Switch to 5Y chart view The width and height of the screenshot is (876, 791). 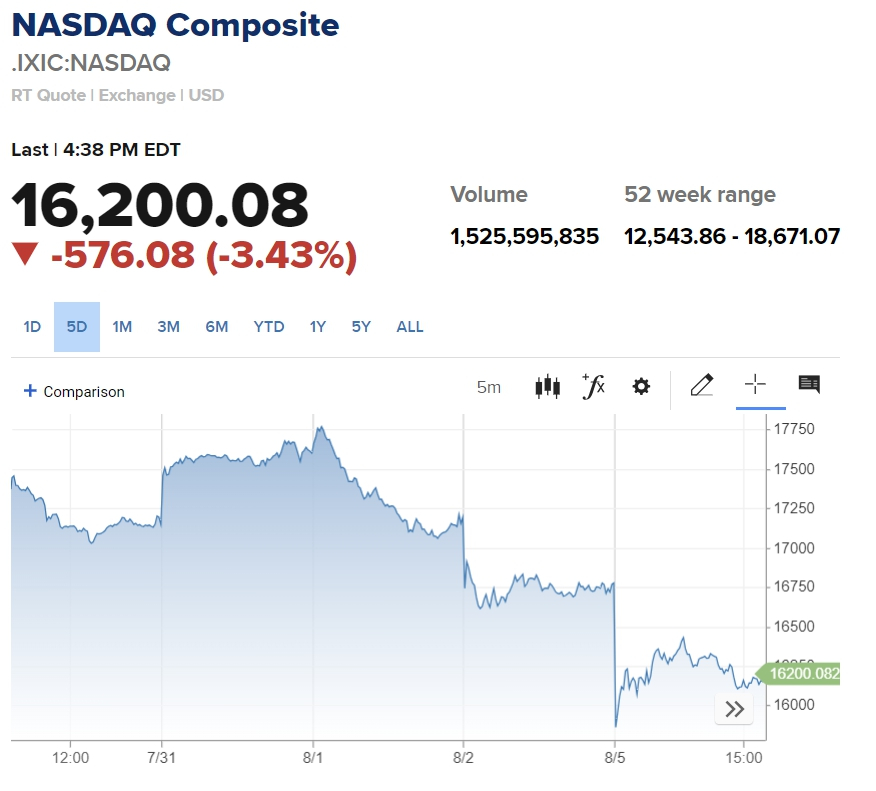(x=361, y=327)
